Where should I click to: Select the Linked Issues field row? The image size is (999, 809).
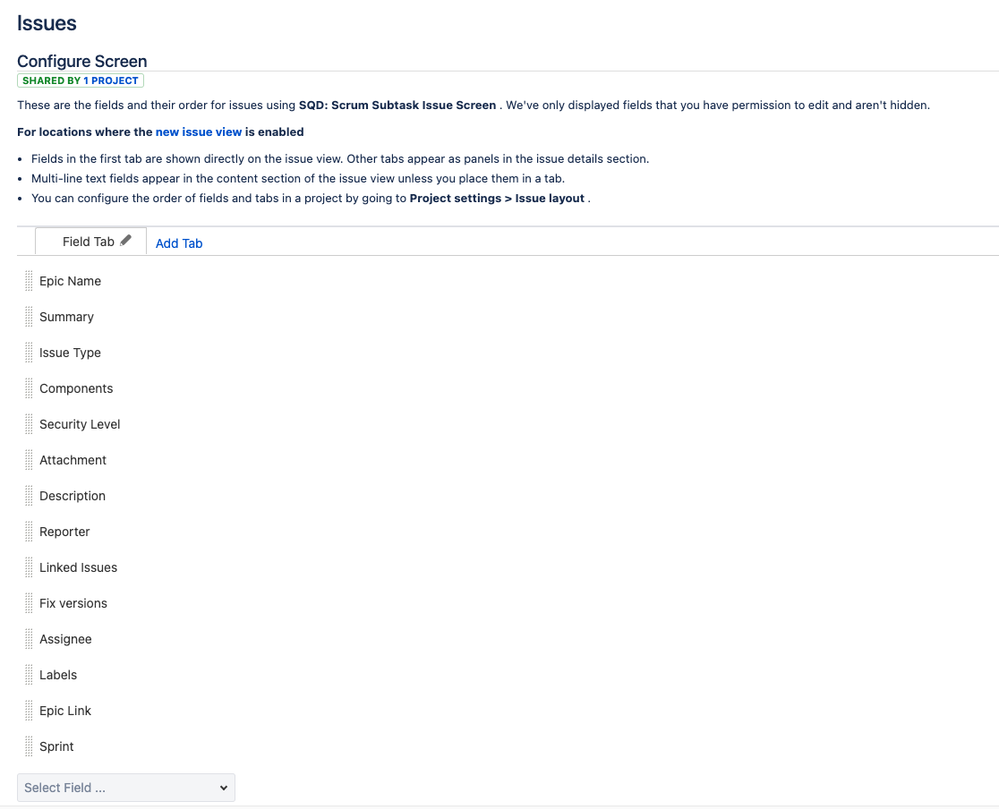[x=78, y=567]
